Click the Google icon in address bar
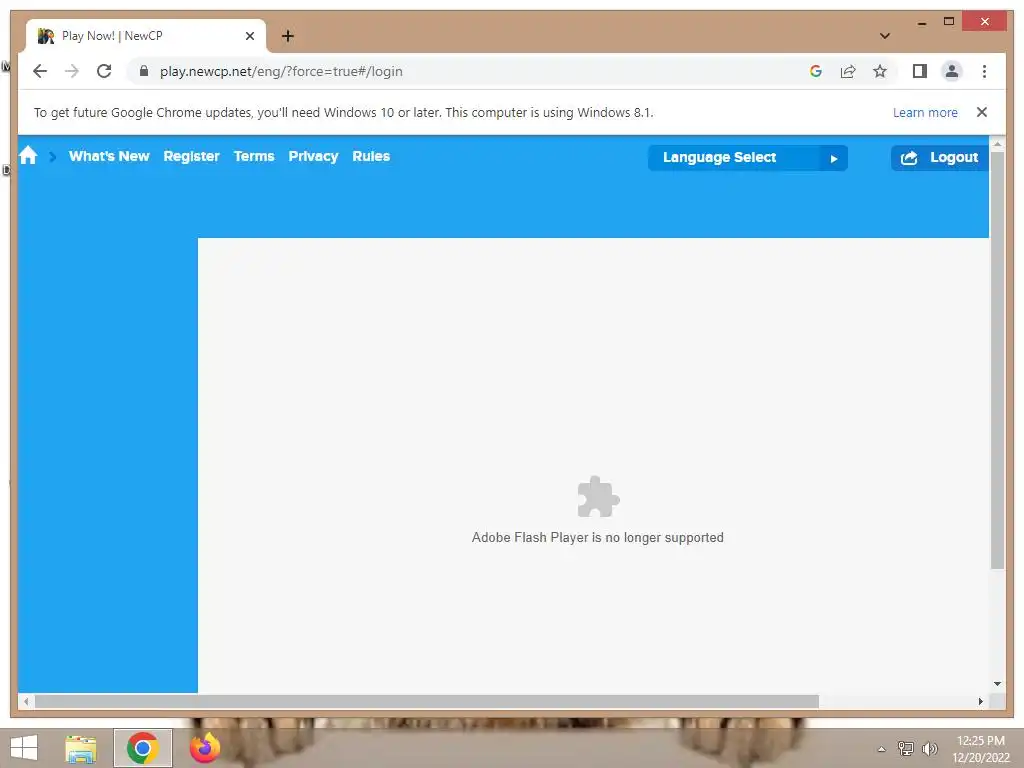The image size is (1024, 768). [816, 71]
